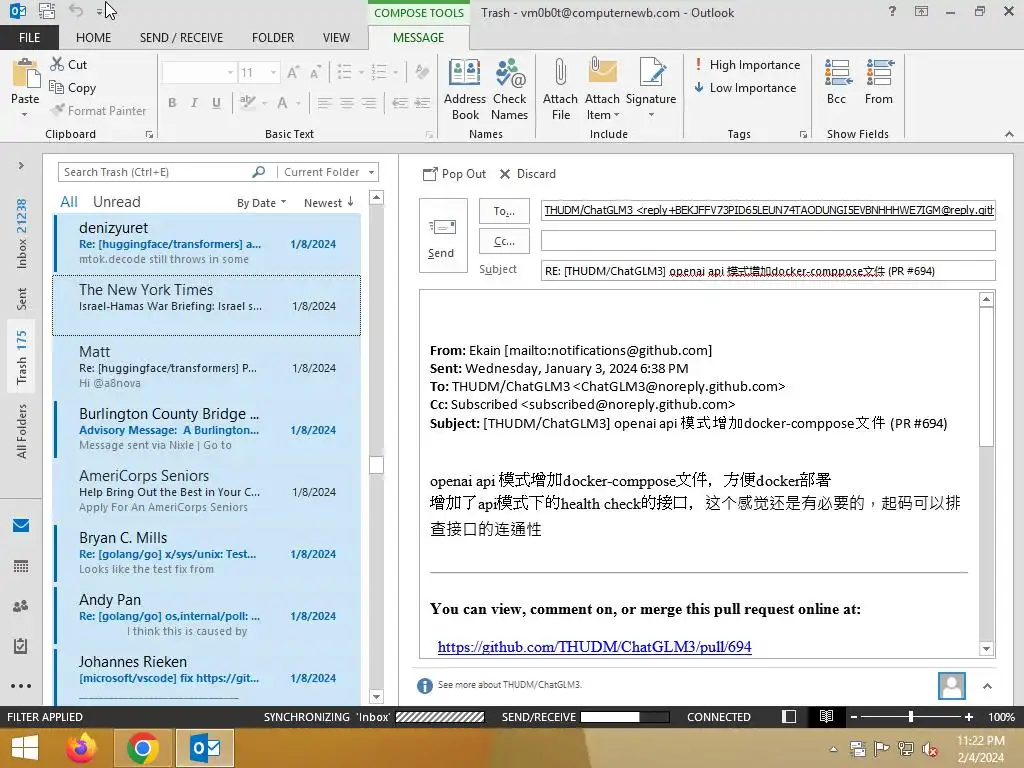Expand the bullets list dropdown
1024x768 pixels.
point(361,72)
